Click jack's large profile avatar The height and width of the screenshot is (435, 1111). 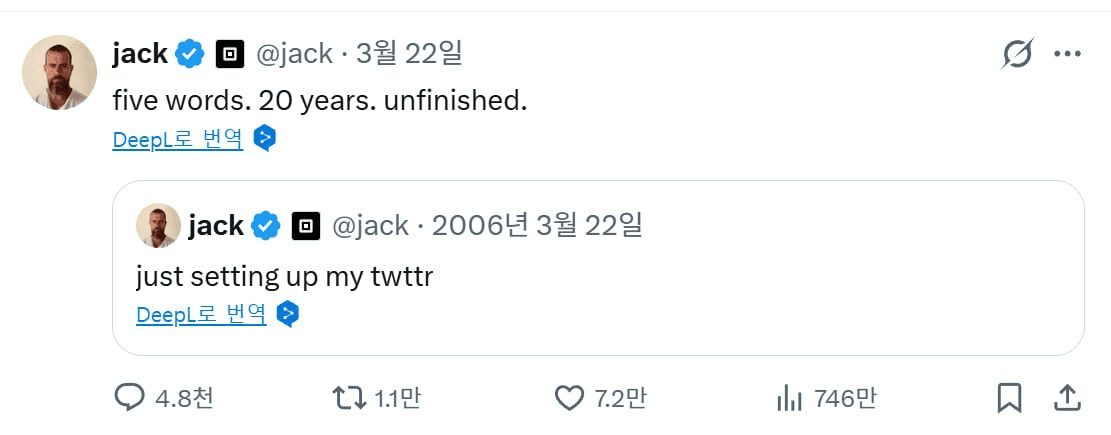tap(59, 72)
